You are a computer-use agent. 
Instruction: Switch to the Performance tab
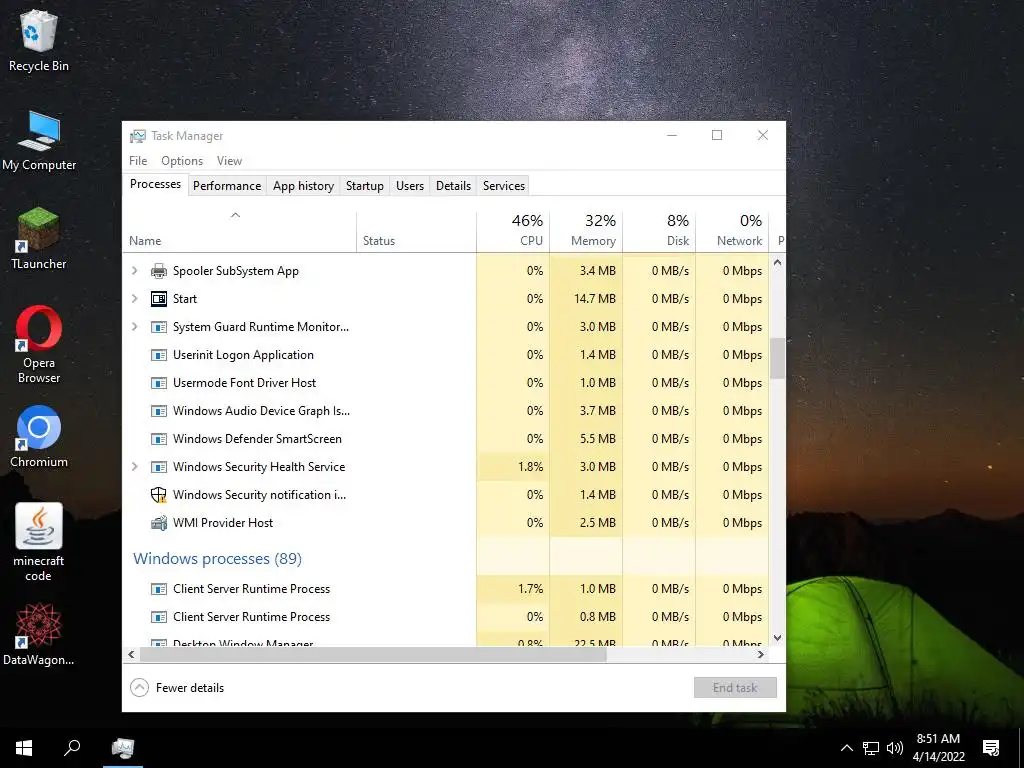[x=227, y=185]
